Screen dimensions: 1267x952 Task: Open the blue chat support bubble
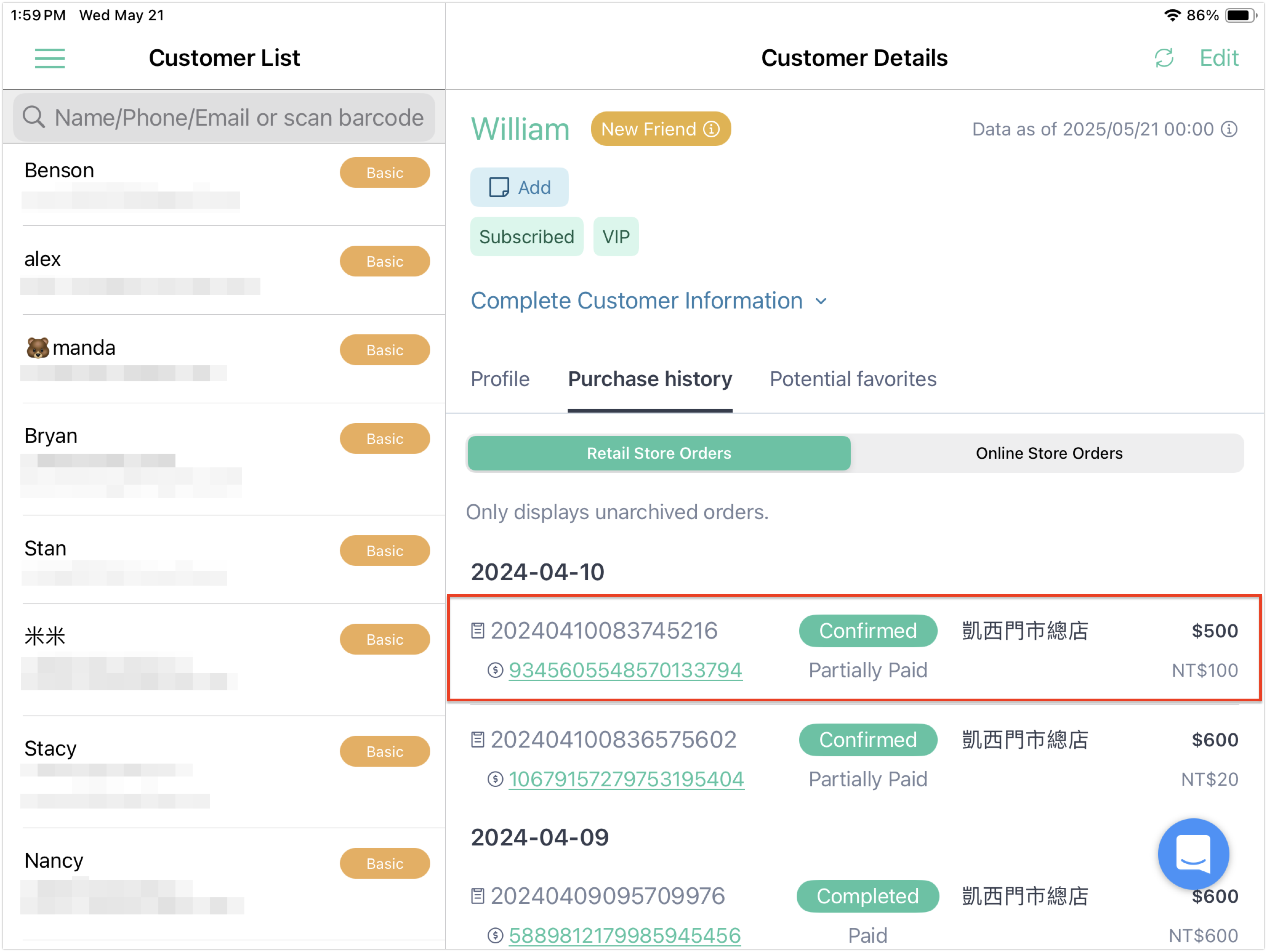[x=1193, y=854]
